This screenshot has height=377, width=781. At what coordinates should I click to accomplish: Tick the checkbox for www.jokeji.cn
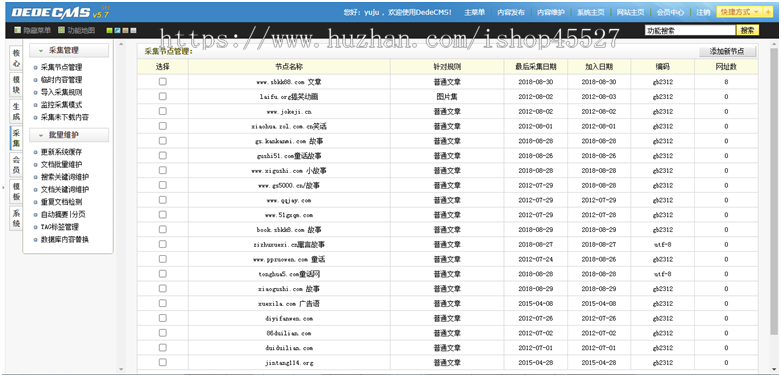(162, 111)
